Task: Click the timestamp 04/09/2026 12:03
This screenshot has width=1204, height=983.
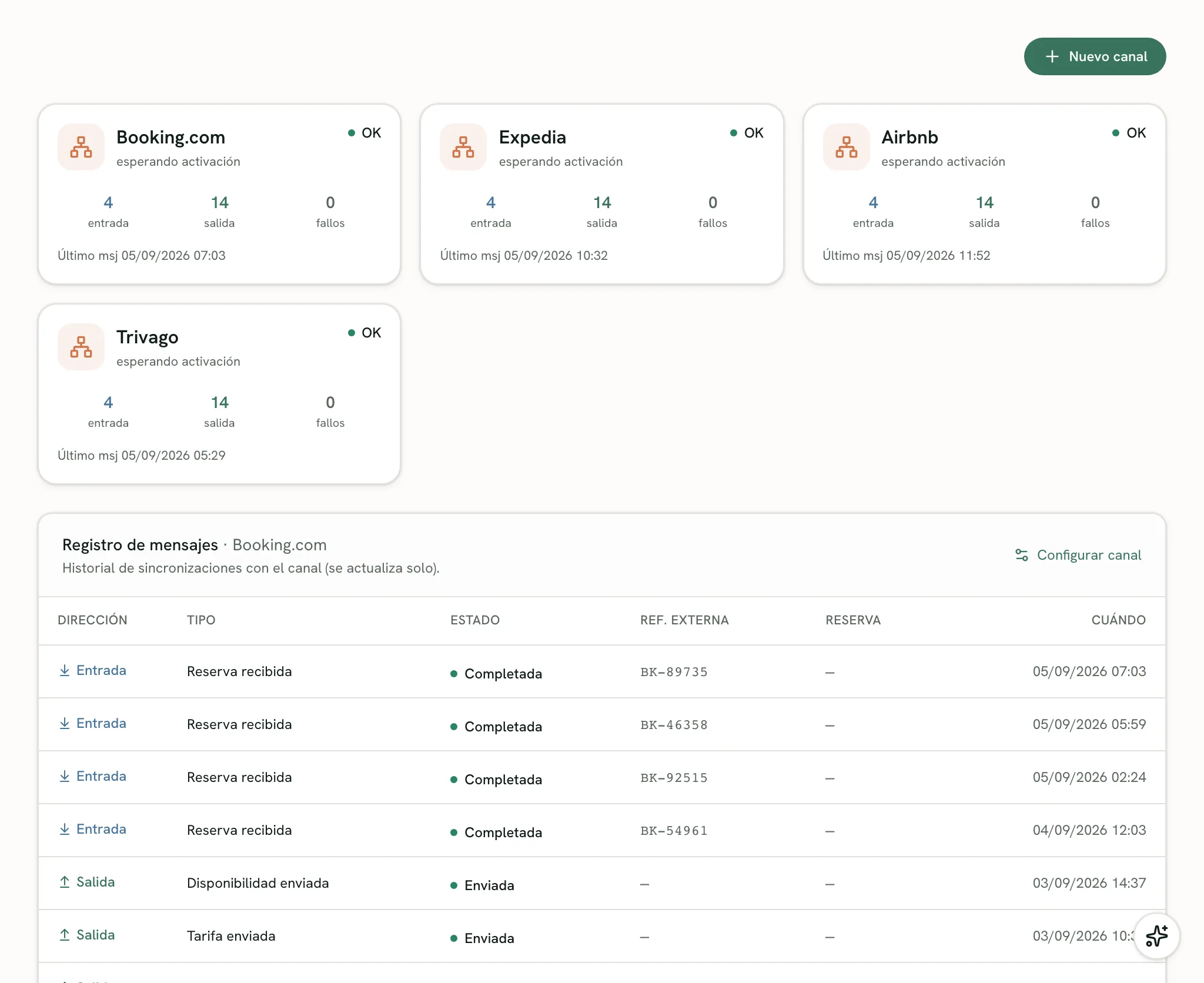Action: tap(1089, 830)
